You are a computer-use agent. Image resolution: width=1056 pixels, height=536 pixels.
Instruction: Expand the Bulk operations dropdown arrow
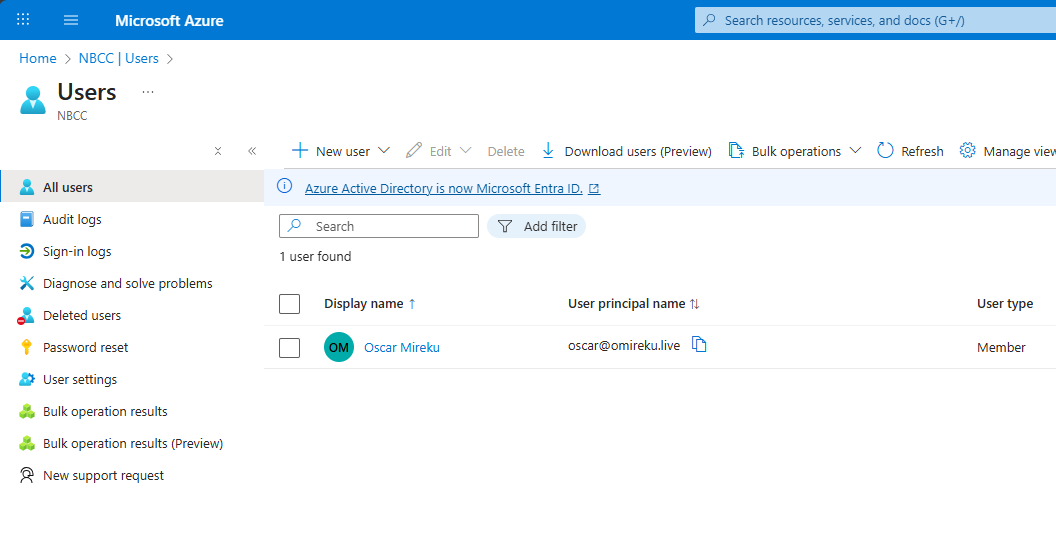coord(855,151)
